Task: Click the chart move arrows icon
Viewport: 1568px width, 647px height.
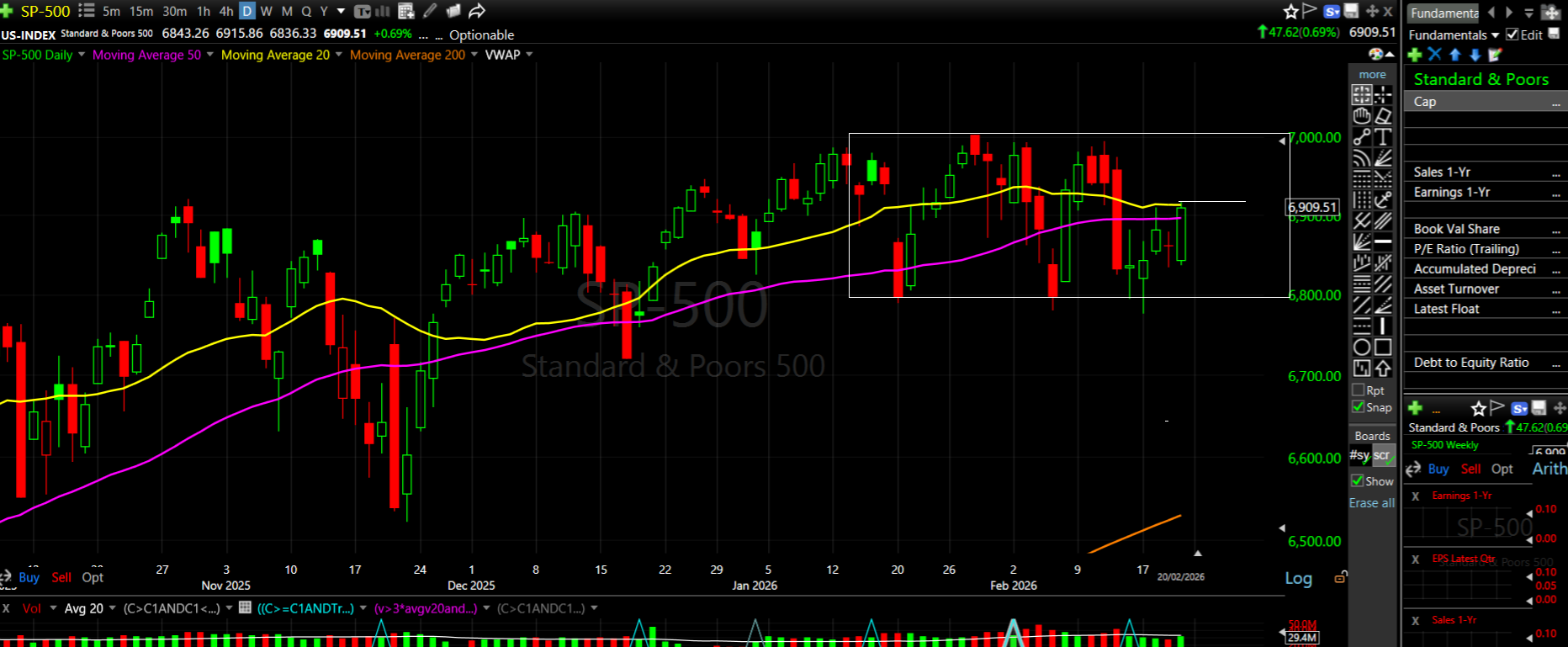Action: click(1372, 11)
